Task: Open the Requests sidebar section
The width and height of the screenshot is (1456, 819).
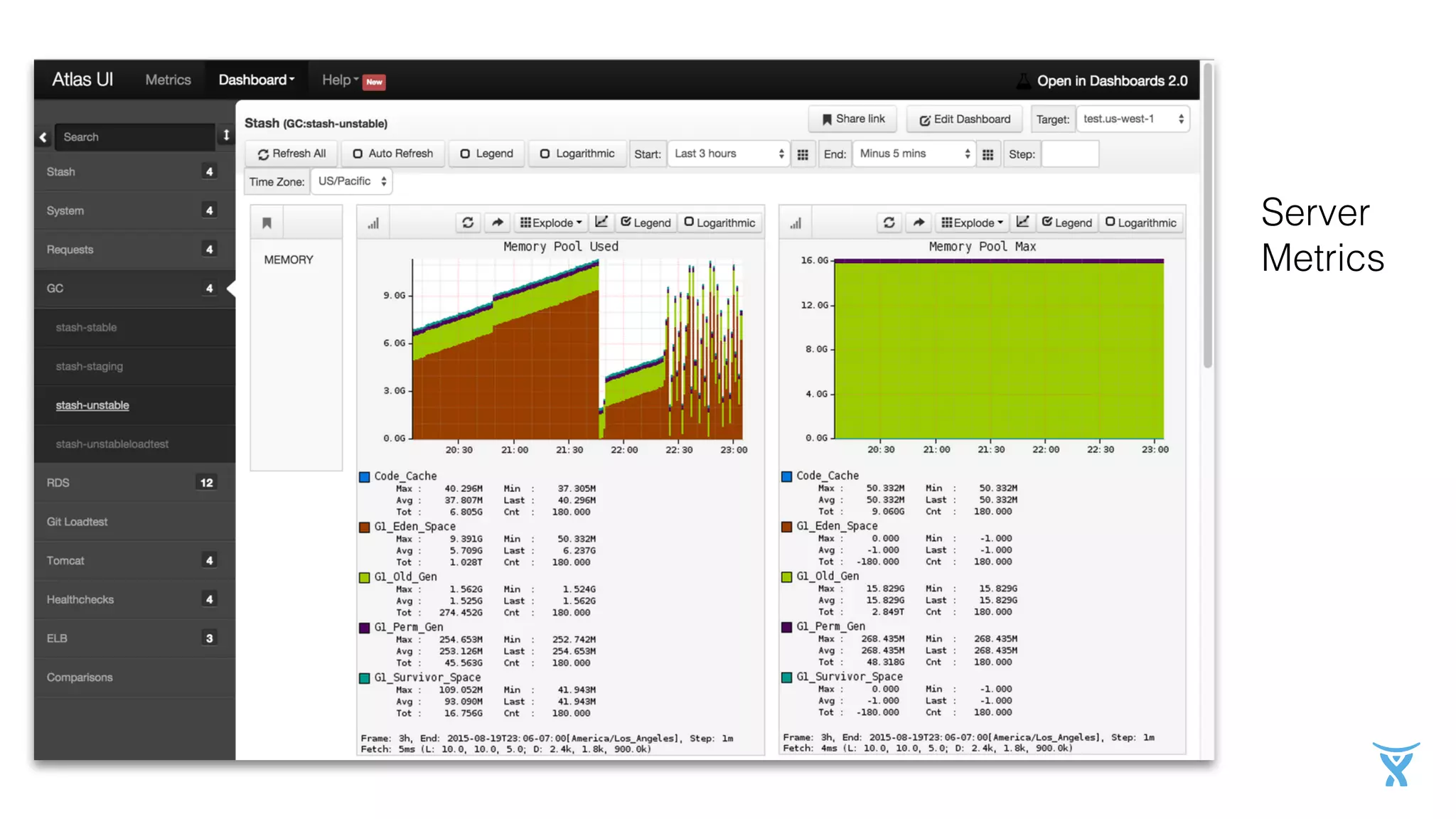Action: coord(134,250)
